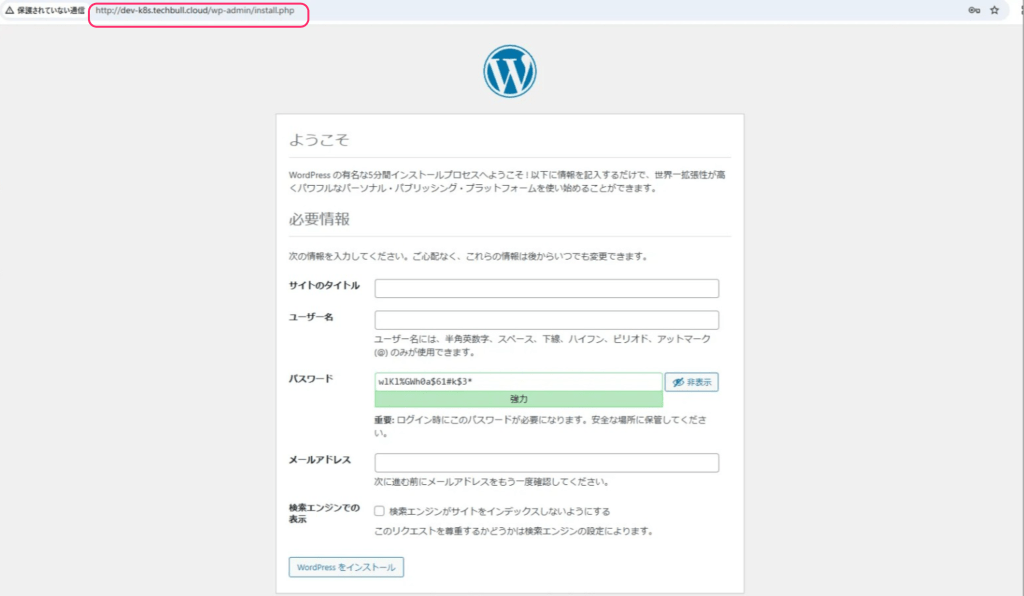Focus the メールアドレス text field
Image resolution: width=1024 pixels, height=596 pixels.
point(546,463)
